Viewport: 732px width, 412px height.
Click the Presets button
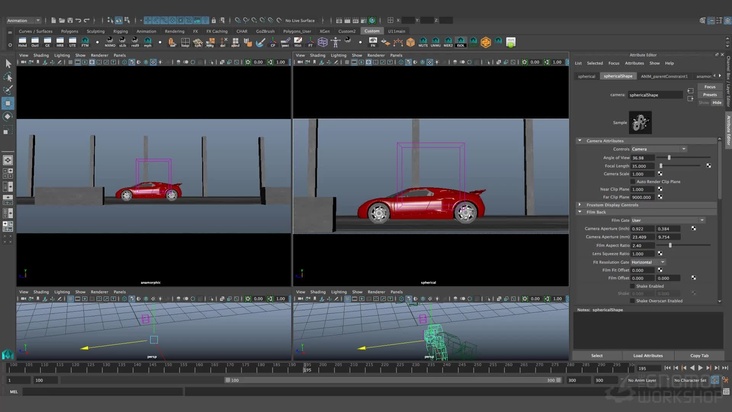point(709,95)
